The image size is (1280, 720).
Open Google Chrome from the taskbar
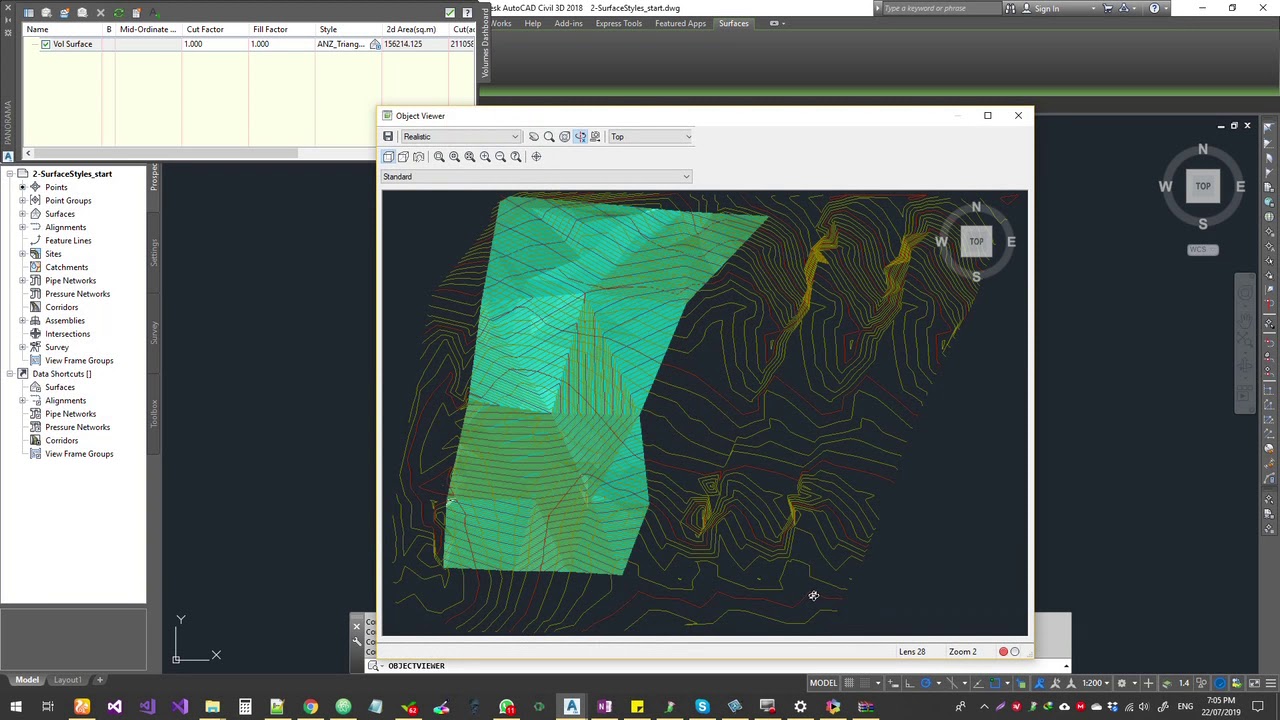point(310,708)
